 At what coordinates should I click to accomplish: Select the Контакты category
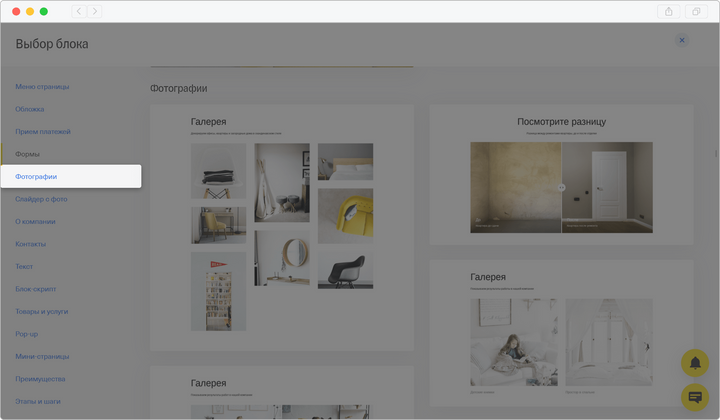tap(31, 244)
